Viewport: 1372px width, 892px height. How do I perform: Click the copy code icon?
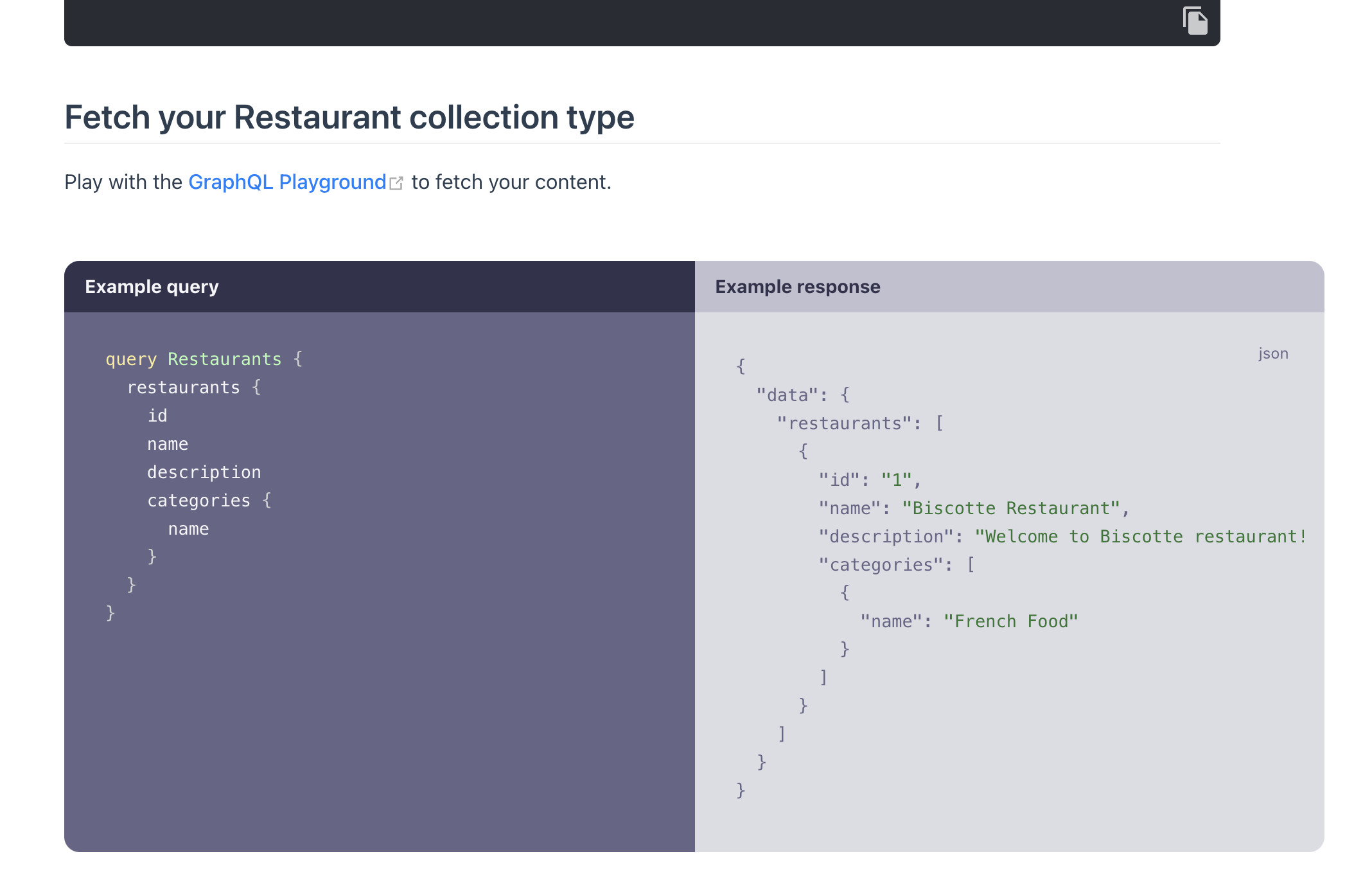pyautogui.click(x=1195, y=21)
